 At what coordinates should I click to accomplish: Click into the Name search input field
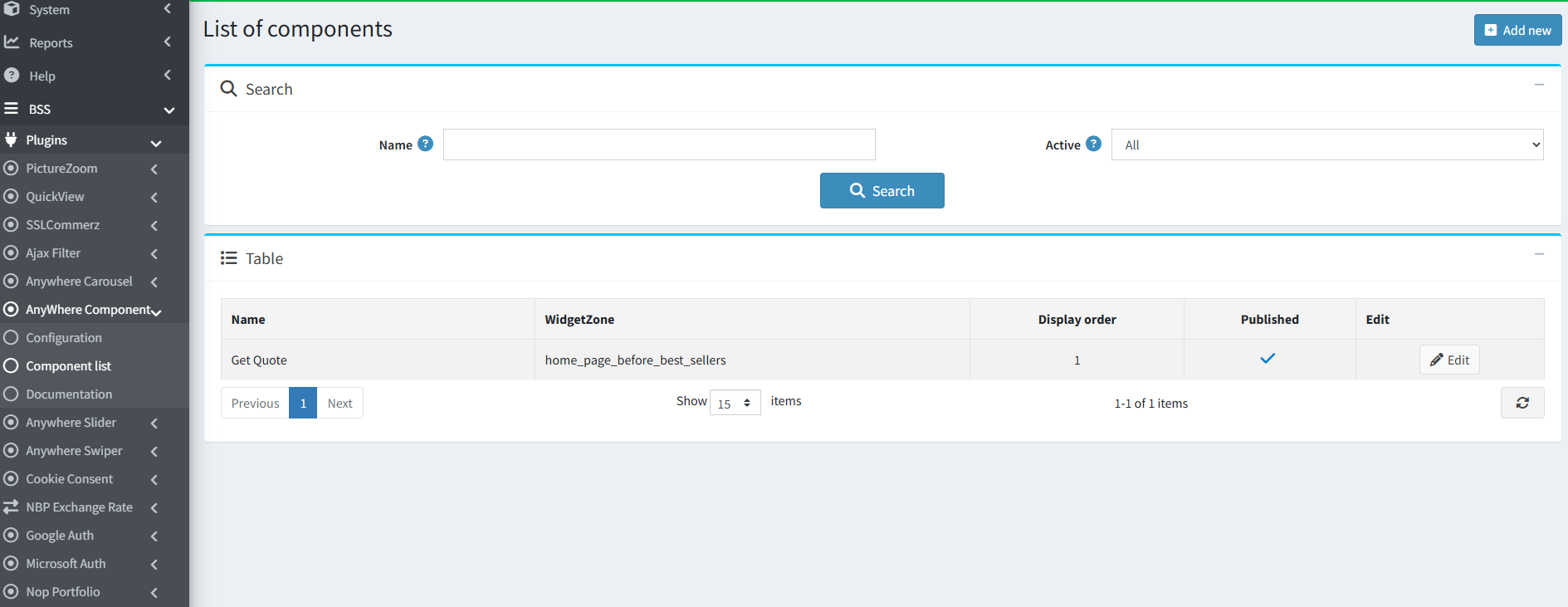[659, 144]
